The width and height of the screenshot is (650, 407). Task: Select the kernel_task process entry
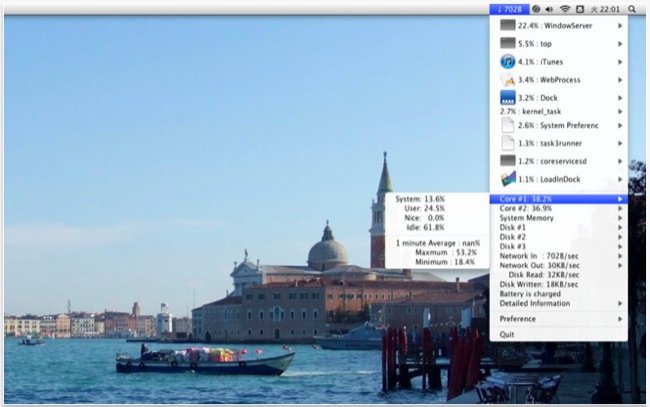click(530, 112)
